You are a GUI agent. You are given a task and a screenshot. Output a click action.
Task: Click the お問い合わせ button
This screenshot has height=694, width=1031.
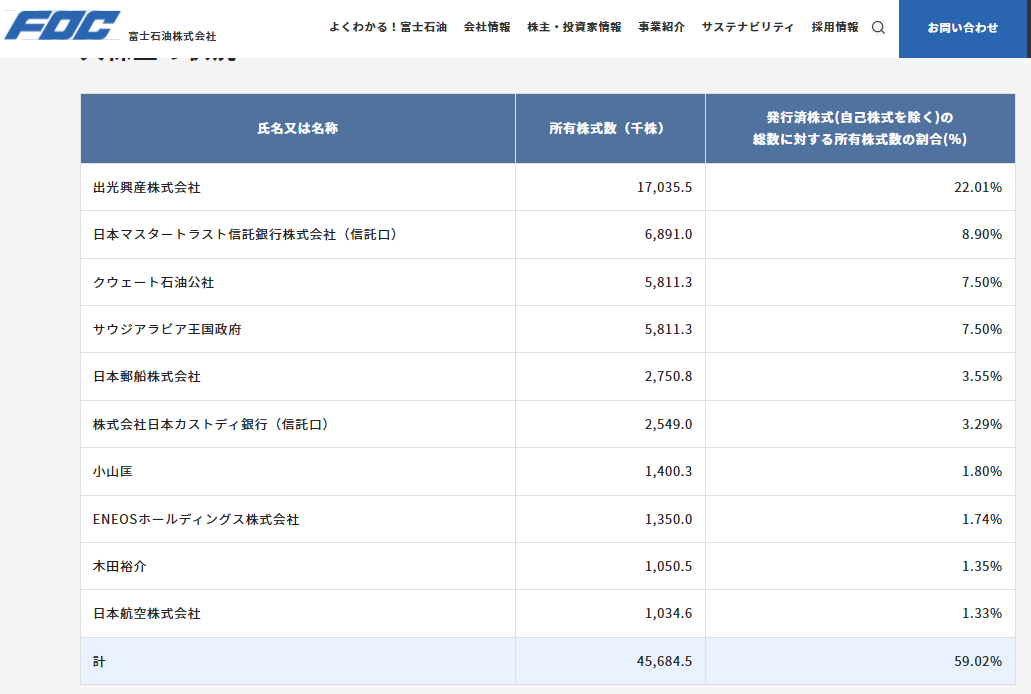pos(963,28)
